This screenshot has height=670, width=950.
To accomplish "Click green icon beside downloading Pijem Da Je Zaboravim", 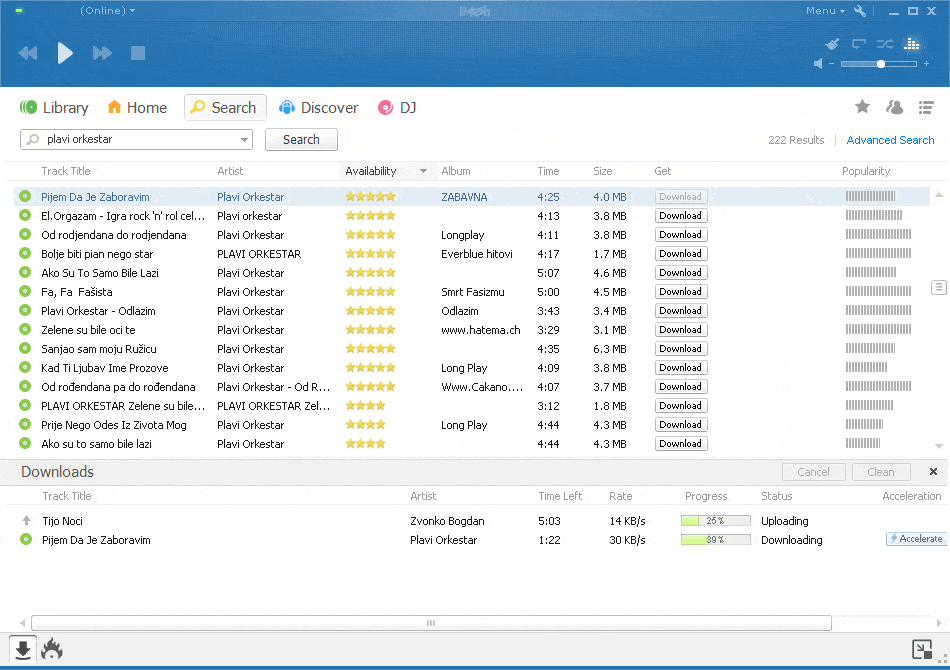I will 25,539.
